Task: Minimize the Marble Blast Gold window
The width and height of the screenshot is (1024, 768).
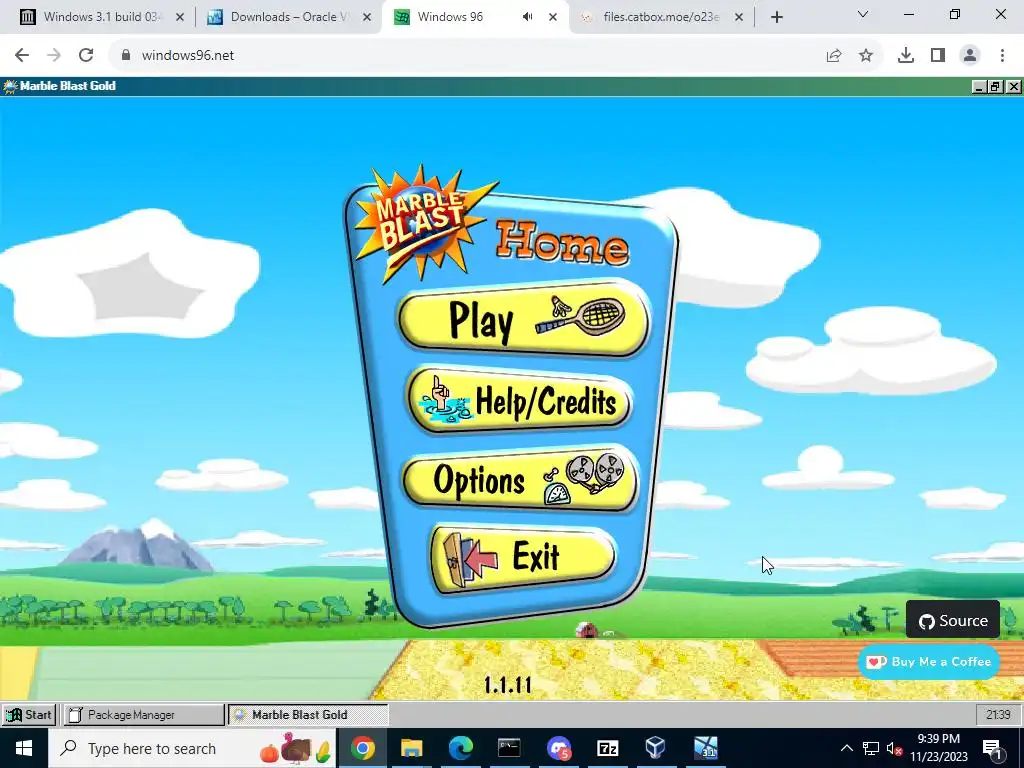Action: (979, 86)
